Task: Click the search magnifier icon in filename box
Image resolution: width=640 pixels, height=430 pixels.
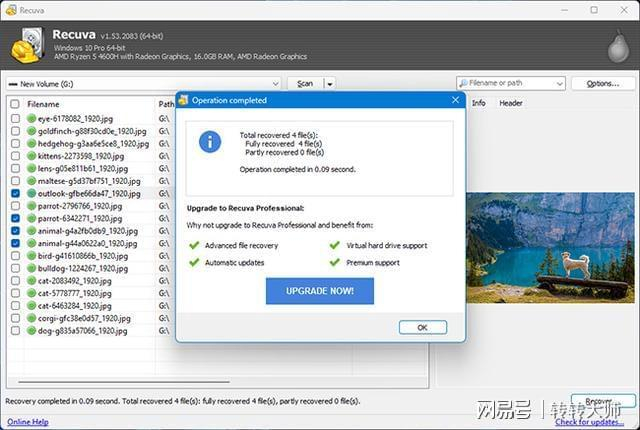Action: 463,83
